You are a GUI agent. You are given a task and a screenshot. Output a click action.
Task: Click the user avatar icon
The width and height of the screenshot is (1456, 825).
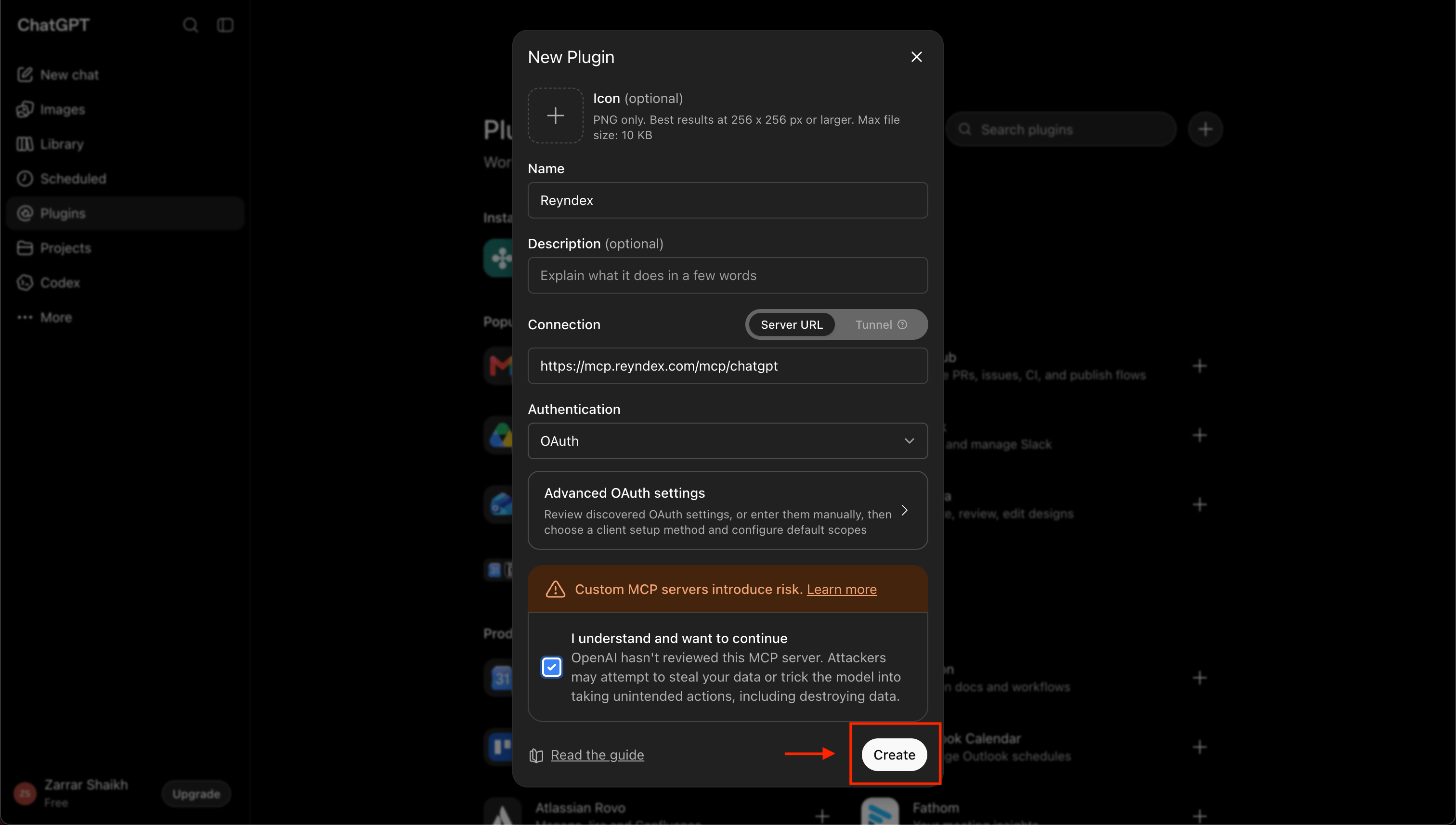click(25, 793)
